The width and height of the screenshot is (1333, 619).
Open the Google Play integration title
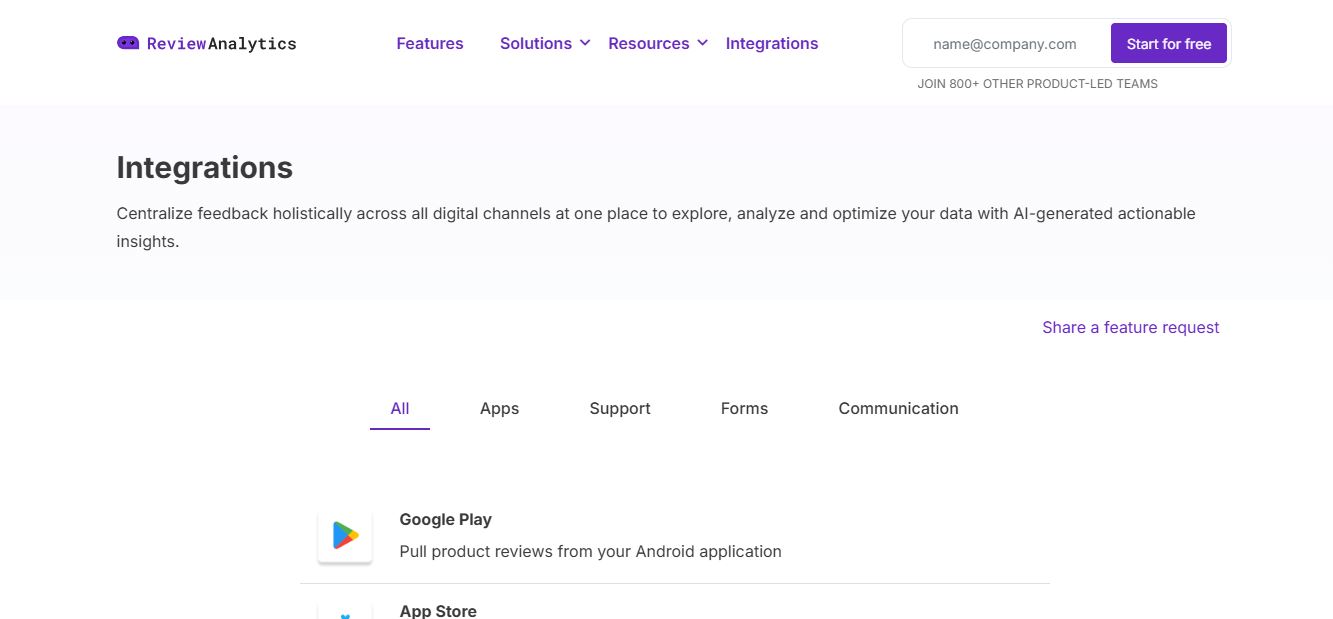(445, 519)
